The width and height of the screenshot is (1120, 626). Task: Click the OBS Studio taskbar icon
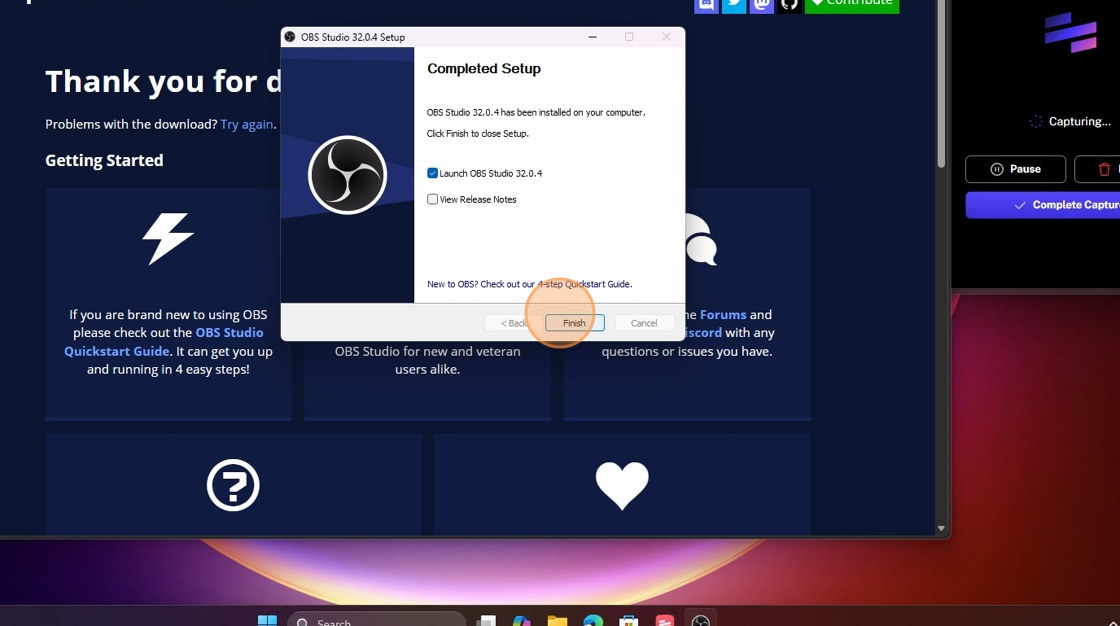tap(701, 620)
